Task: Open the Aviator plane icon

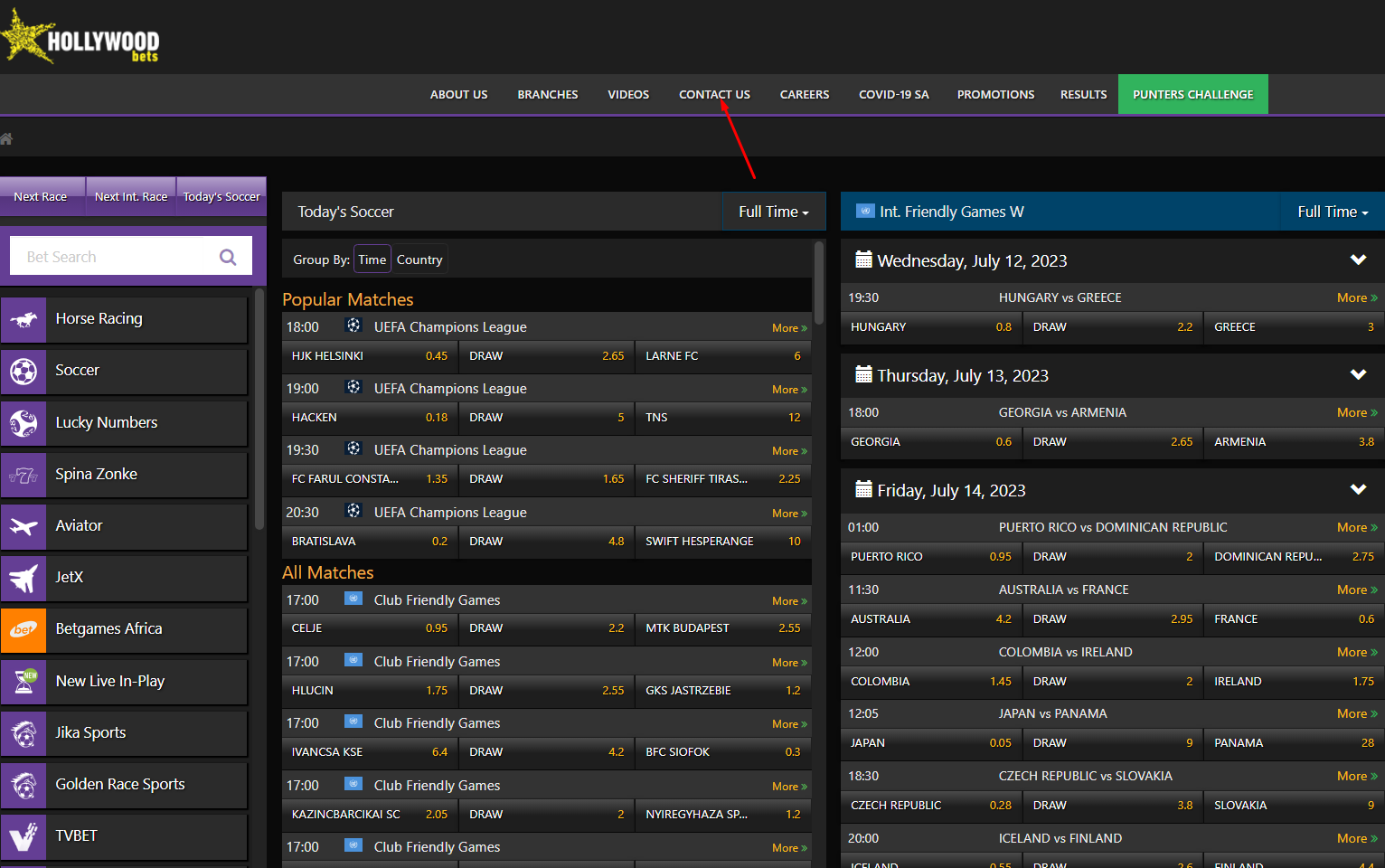Action: [24, 526]
